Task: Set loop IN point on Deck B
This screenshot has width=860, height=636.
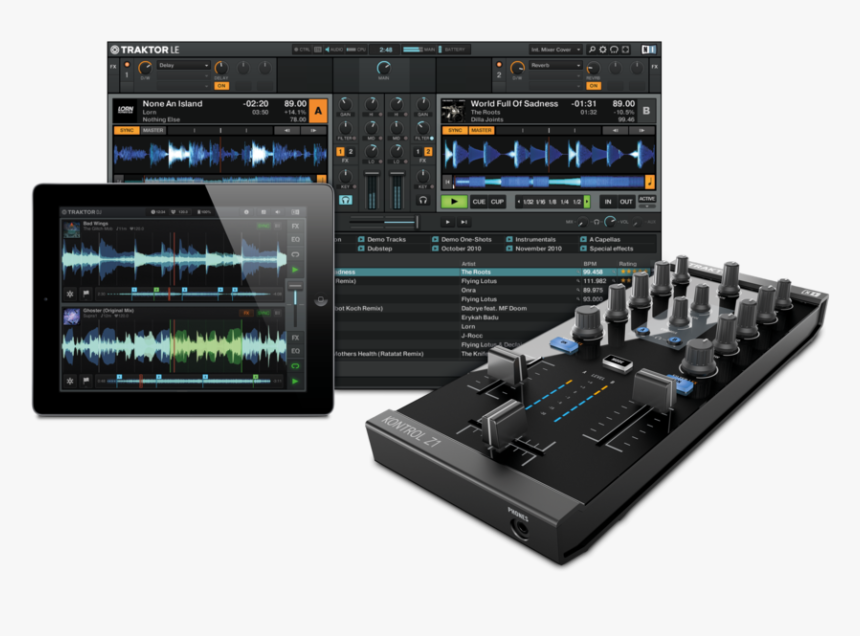Action: (608, 202)
